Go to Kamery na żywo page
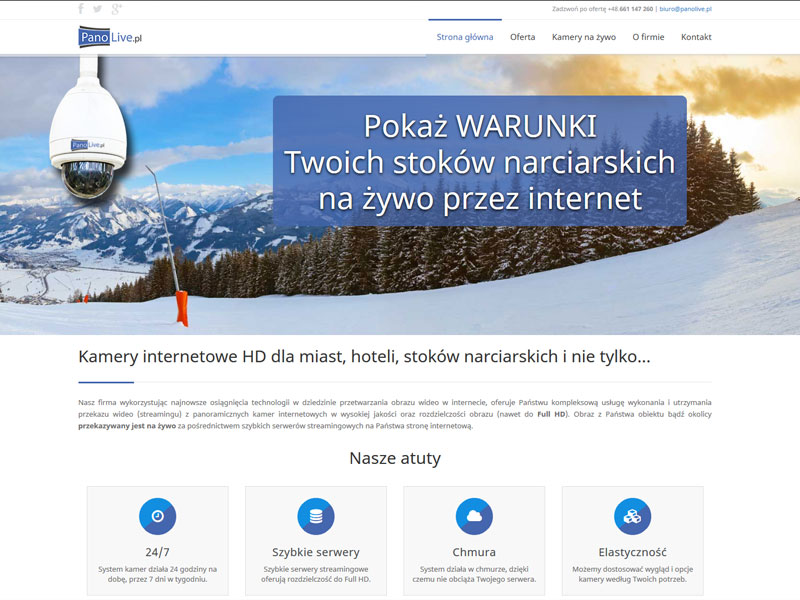 [584, 37]
